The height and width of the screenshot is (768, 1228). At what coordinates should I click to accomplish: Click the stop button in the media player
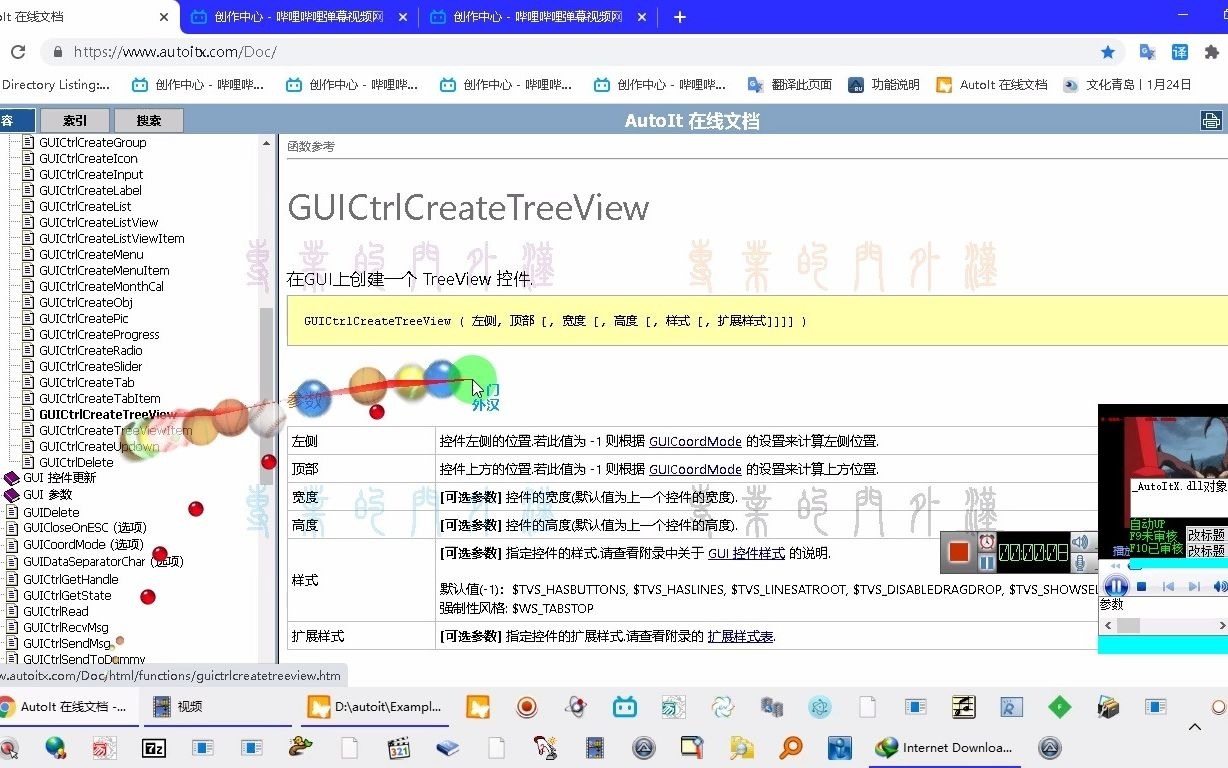pos(1141,587)
